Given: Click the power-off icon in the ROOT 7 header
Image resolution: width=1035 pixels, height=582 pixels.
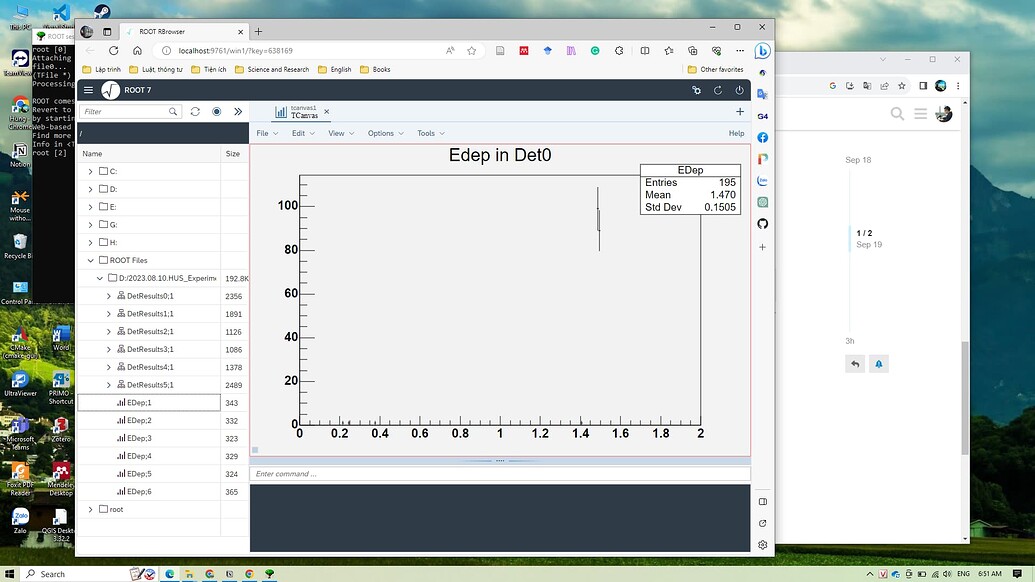Looking at the screenshot, I should pyautogui.click(x=740, y=90).
